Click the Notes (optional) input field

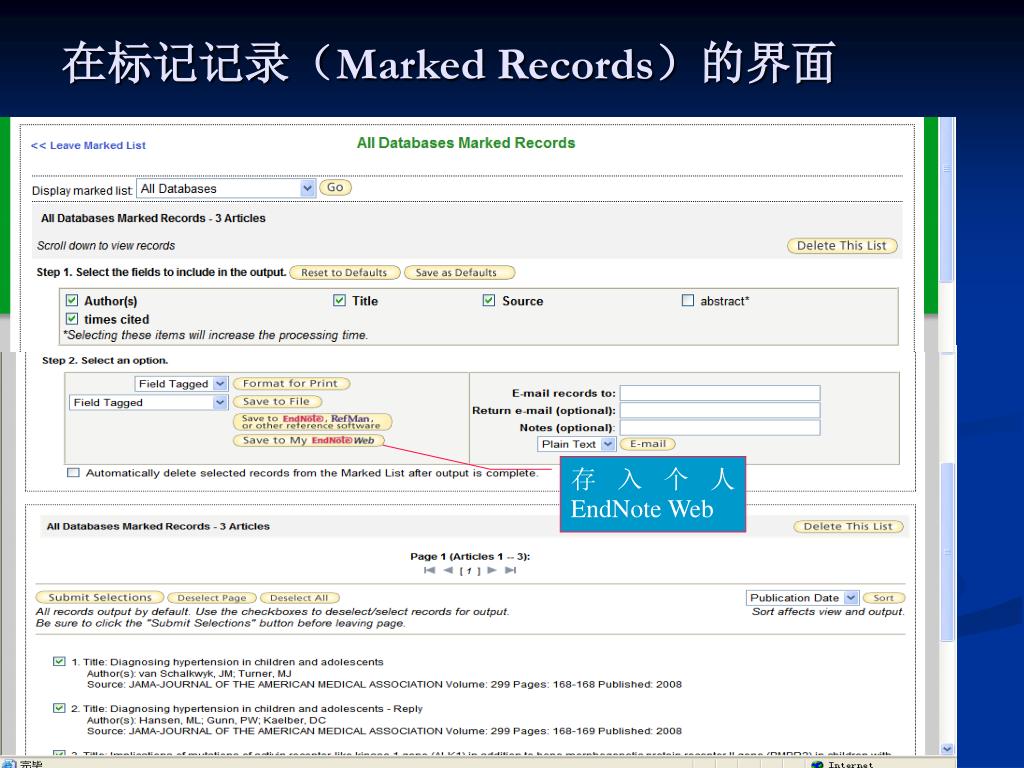coord(720,427)
